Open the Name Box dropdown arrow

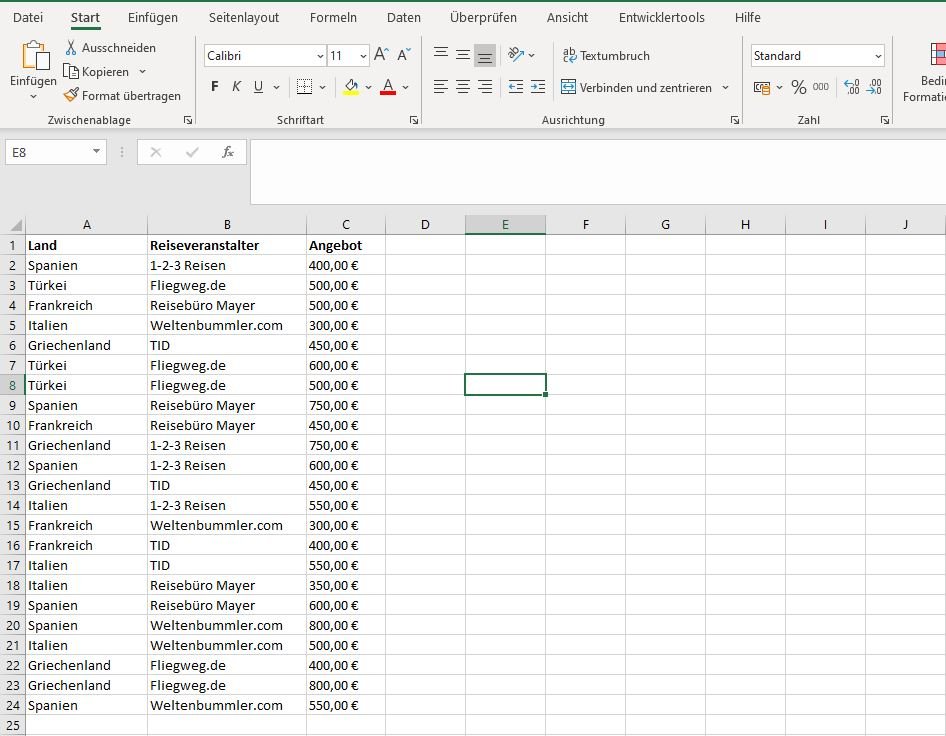(97, 151)
